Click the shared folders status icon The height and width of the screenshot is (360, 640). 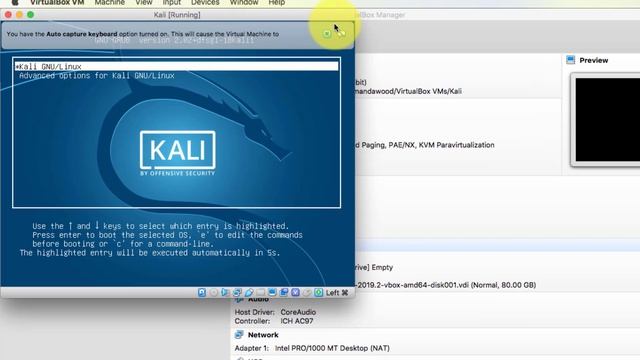(260, 293)
